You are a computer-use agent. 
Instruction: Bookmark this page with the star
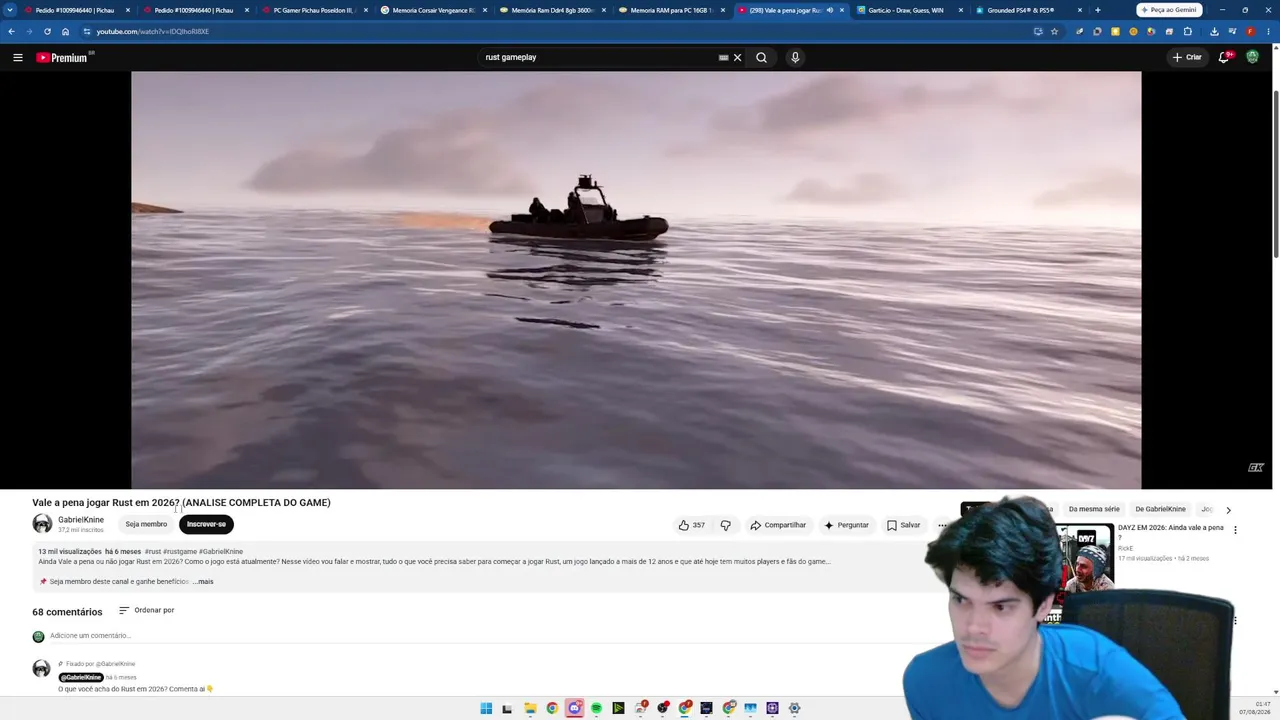pos(1054,31)
